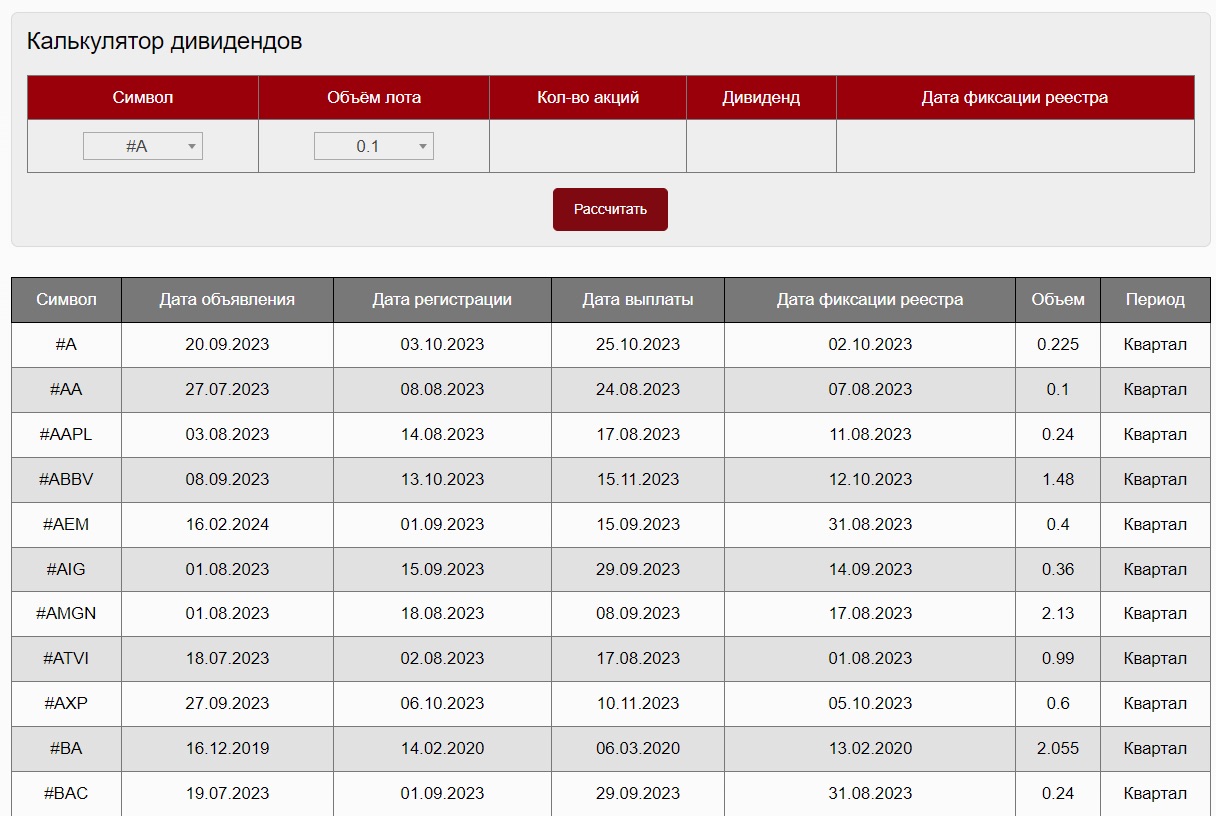Click registry fixing date 11.08.2023

(x=870, y=435)
